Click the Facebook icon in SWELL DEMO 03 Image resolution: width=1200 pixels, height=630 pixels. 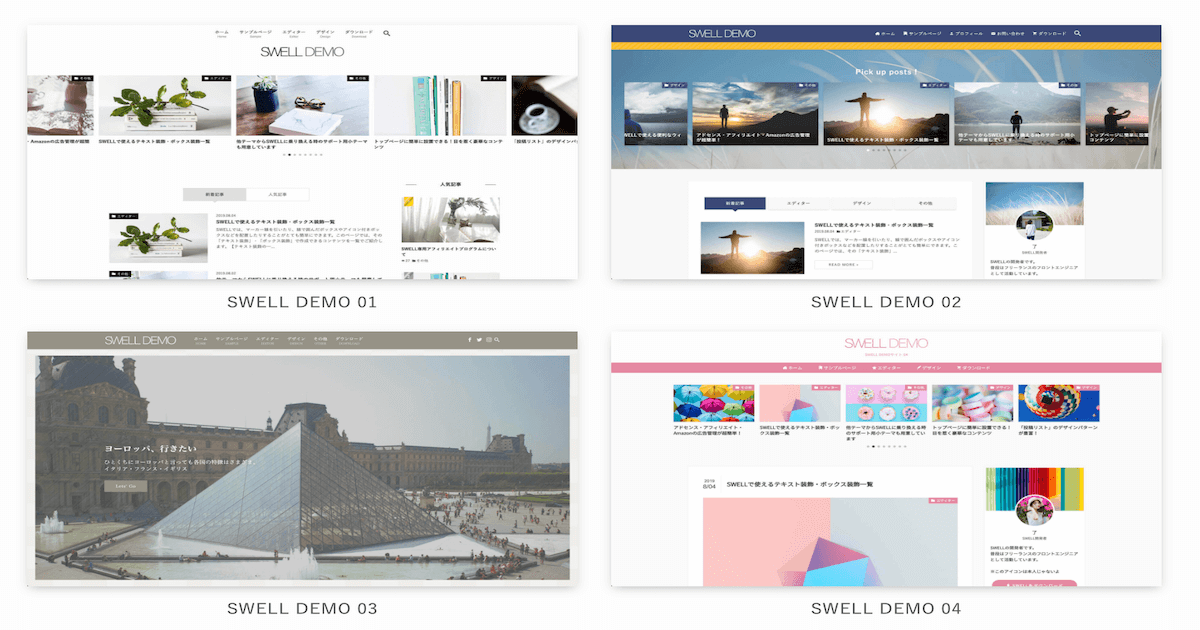click(469, 340)
